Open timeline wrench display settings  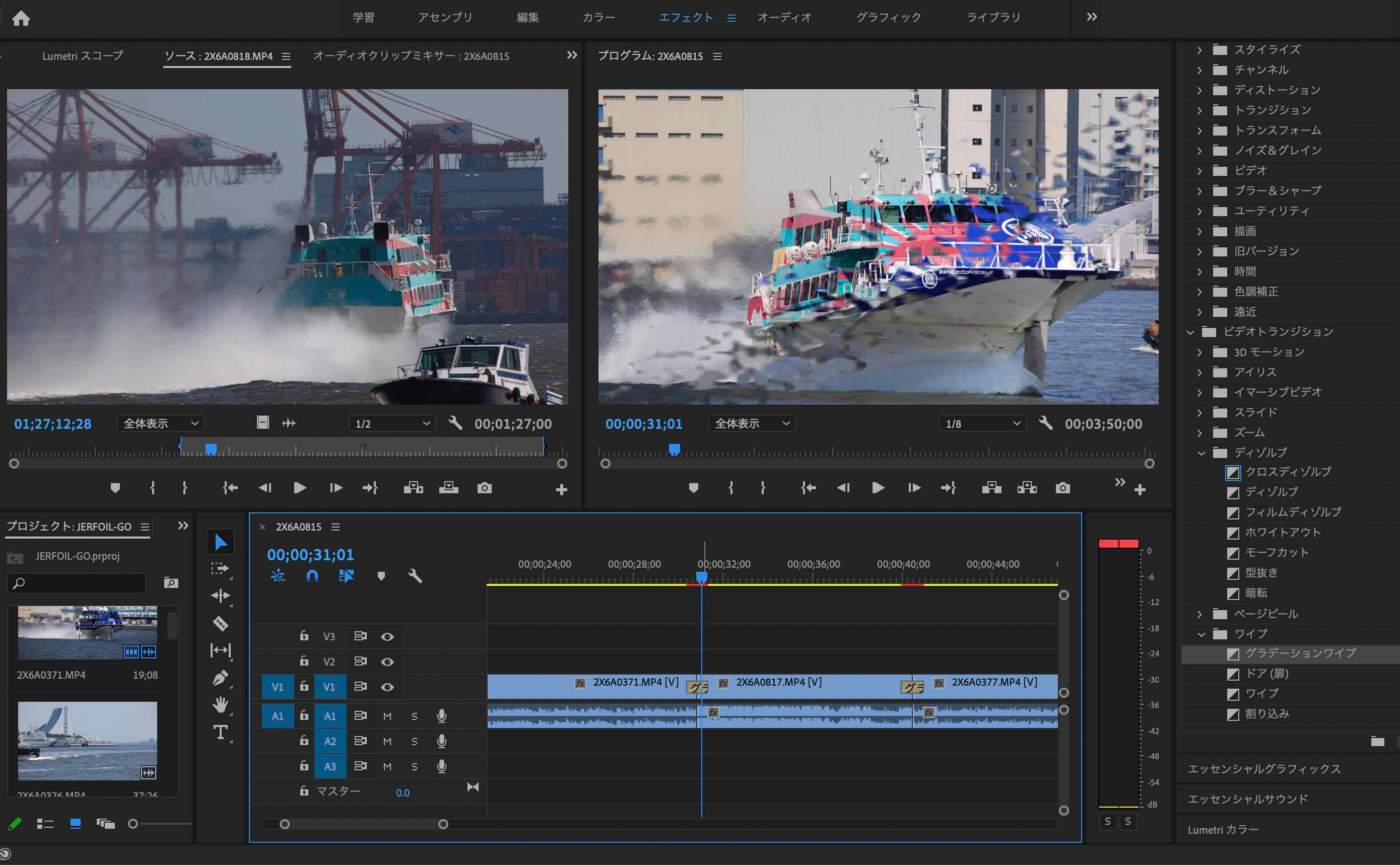click(415, 576)
